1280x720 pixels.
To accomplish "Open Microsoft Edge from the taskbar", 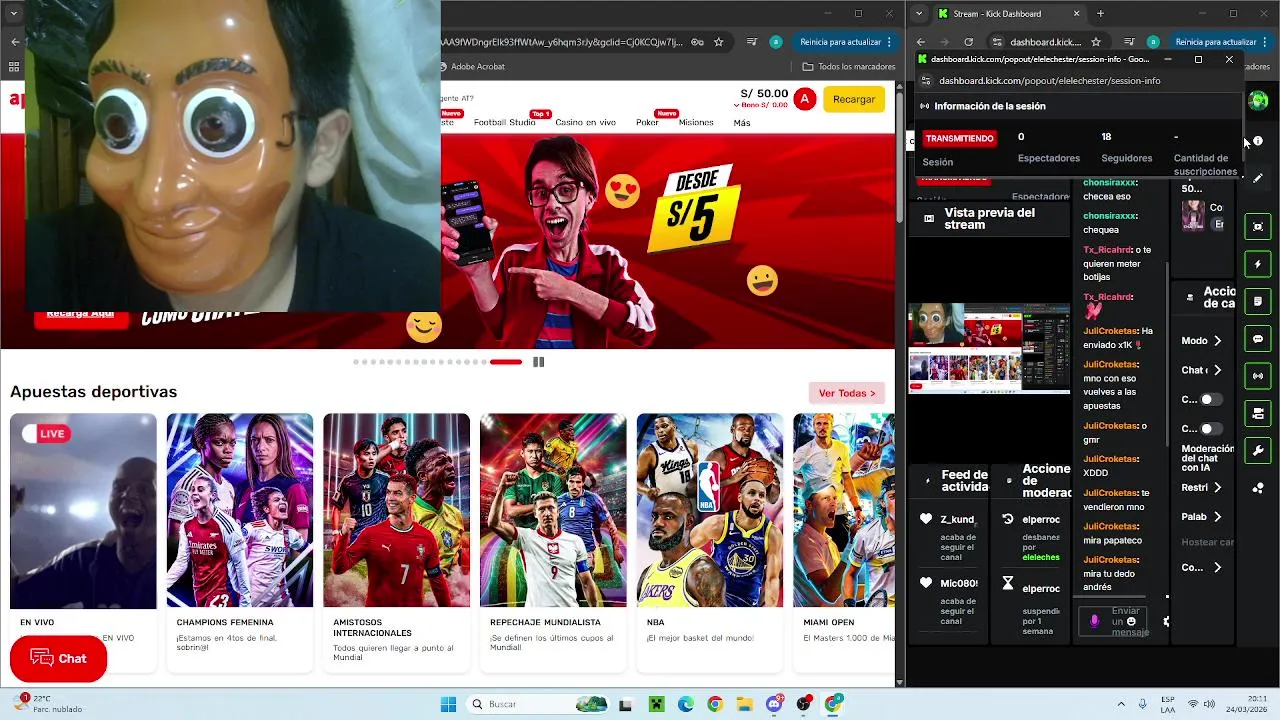I will pyautogui.click(x=686, y=704).
